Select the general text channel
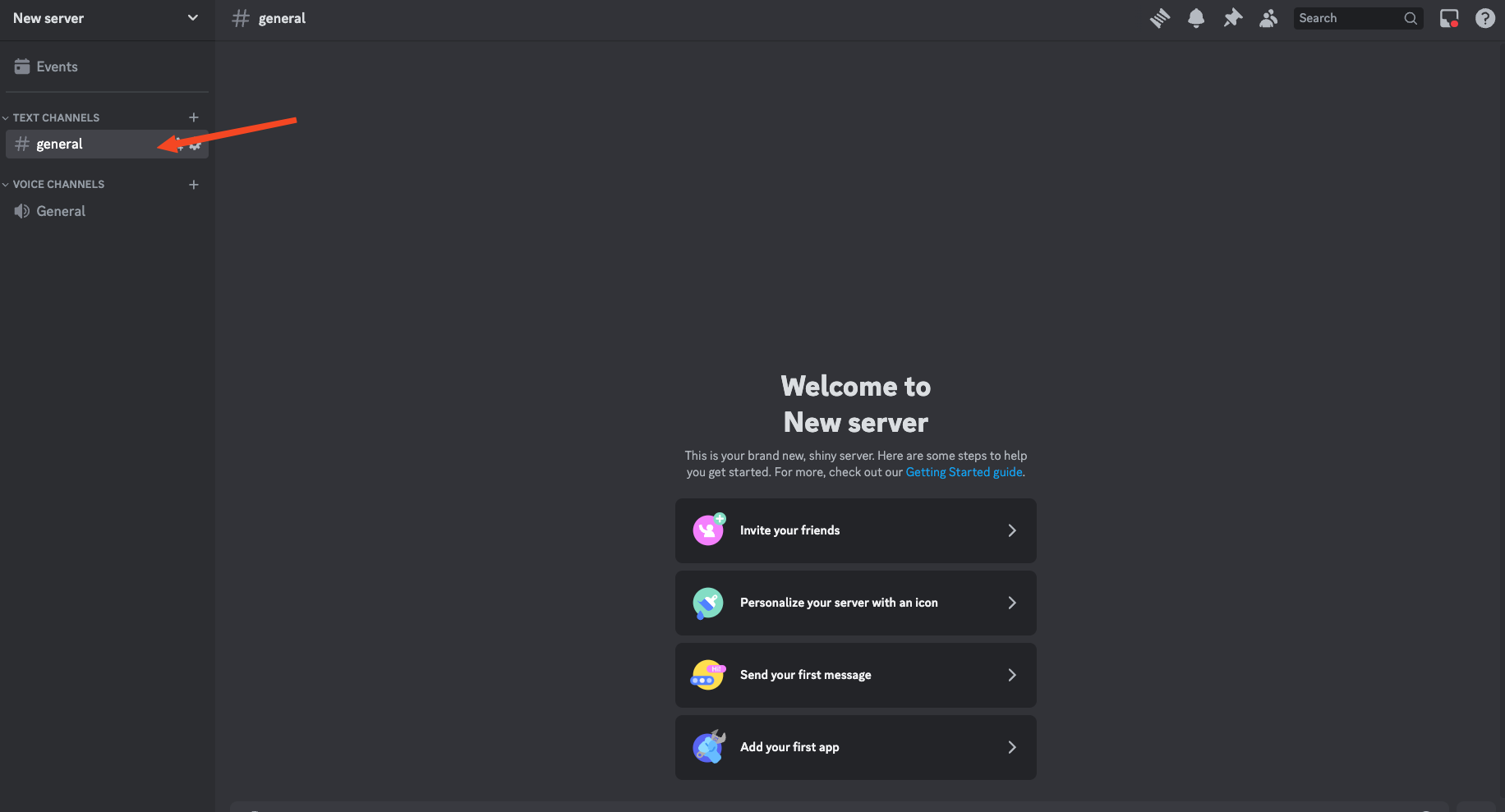Viewport: 1505px width, 812px height. [60, 145]
